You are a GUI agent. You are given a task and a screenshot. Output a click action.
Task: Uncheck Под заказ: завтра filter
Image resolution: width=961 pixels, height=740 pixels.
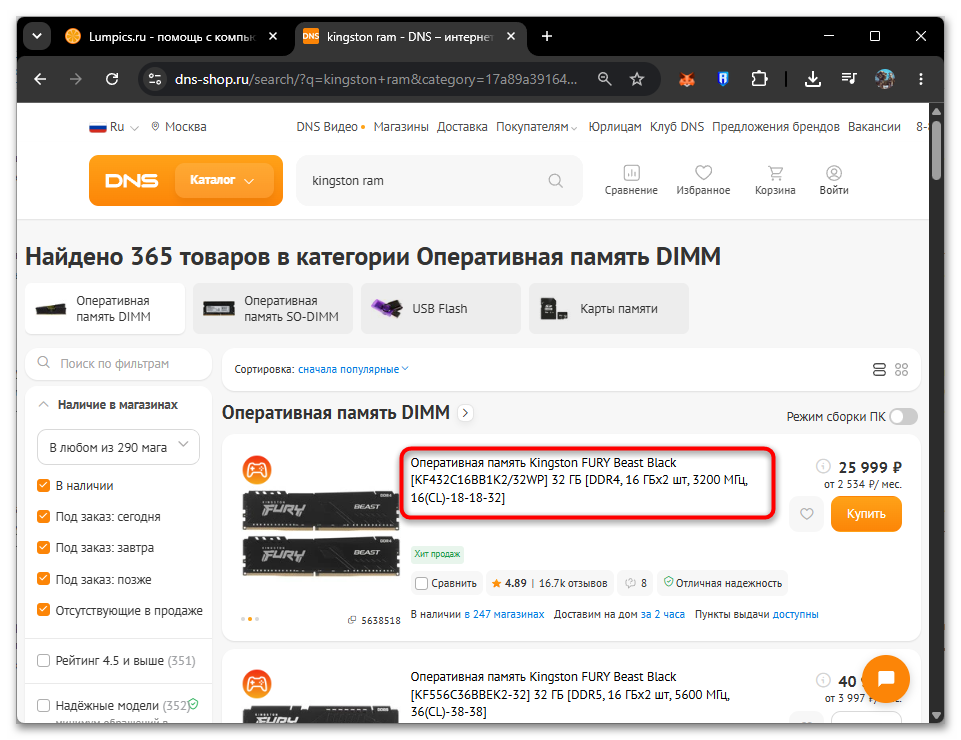44,547
